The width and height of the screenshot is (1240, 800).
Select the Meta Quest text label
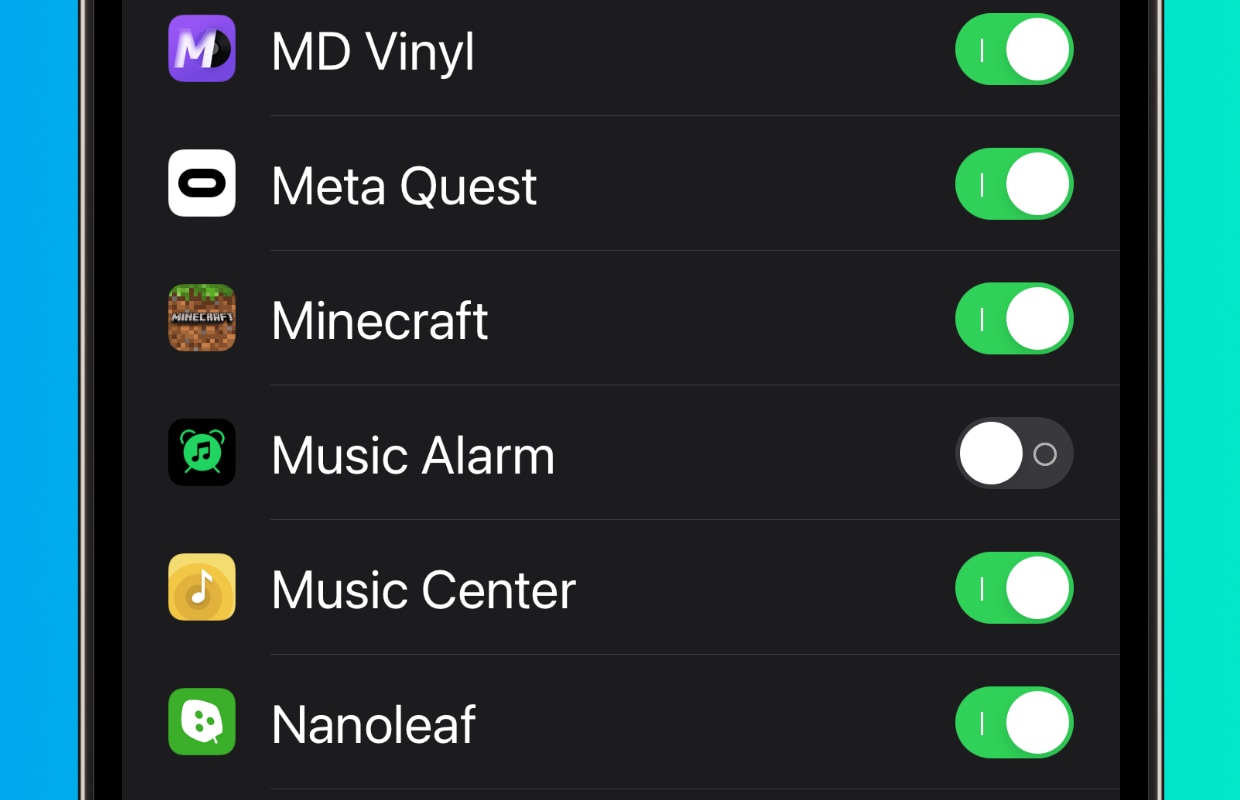click(404, 187)
